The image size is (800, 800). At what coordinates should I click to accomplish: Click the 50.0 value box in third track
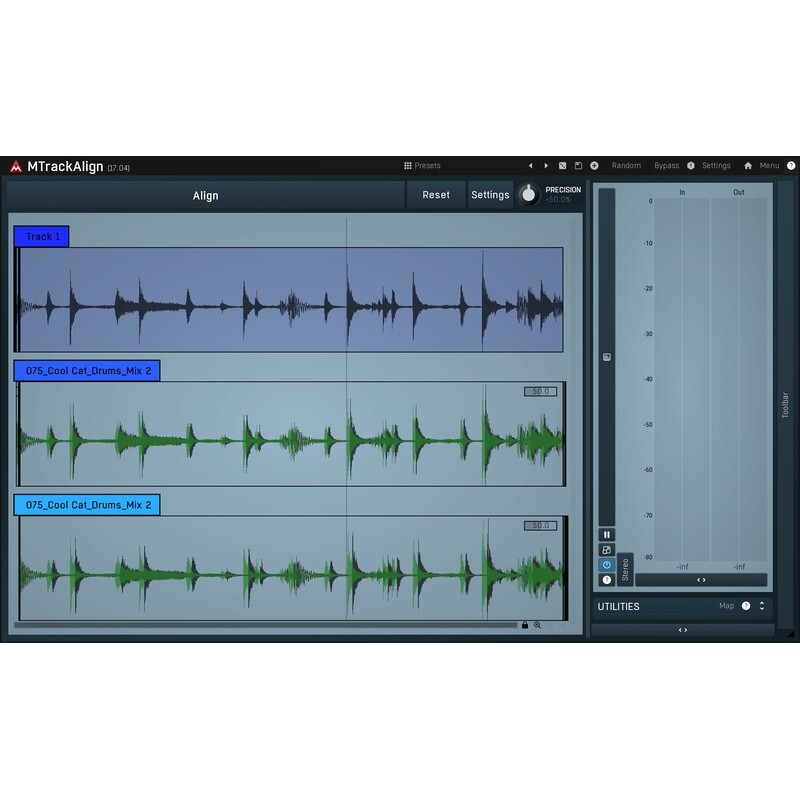tap(540, 526)
